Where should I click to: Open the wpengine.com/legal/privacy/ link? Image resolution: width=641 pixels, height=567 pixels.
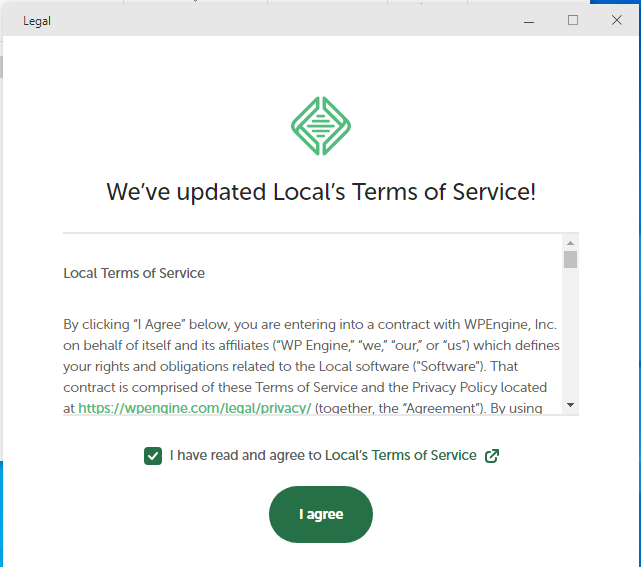tap(195, 407)
